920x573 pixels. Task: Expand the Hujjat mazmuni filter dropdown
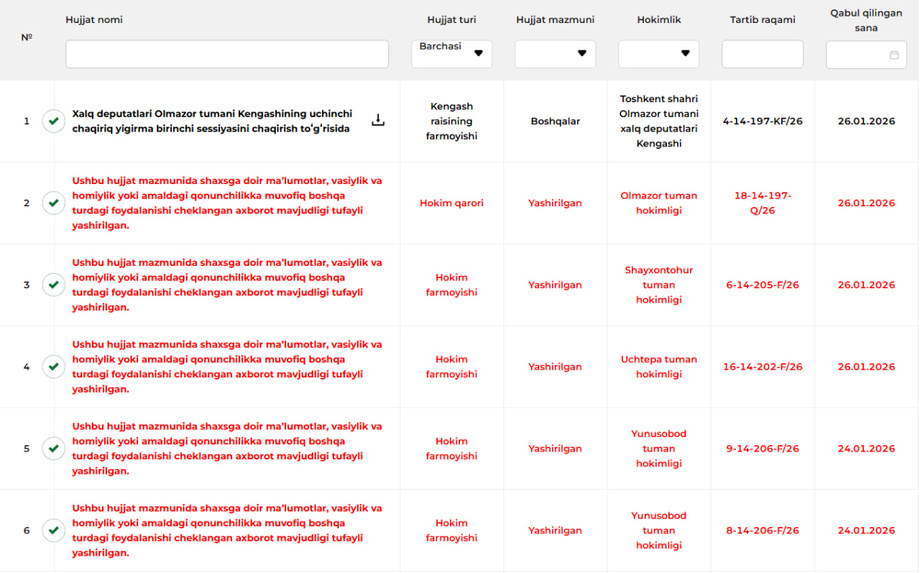click(x=555, y=54)
